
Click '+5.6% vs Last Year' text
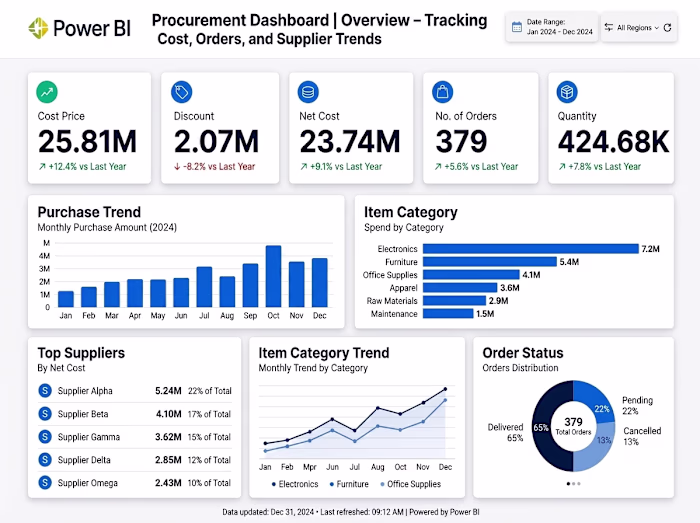click(481, 166)
